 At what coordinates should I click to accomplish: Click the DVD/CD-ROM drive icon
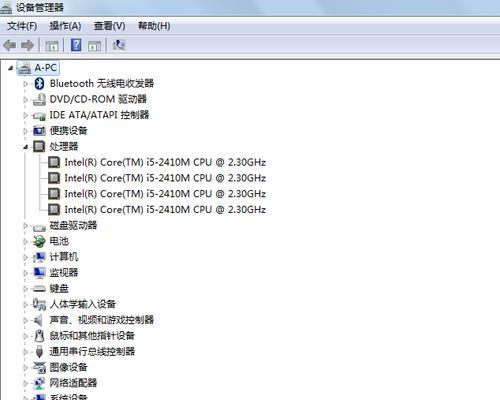point(39,99)
